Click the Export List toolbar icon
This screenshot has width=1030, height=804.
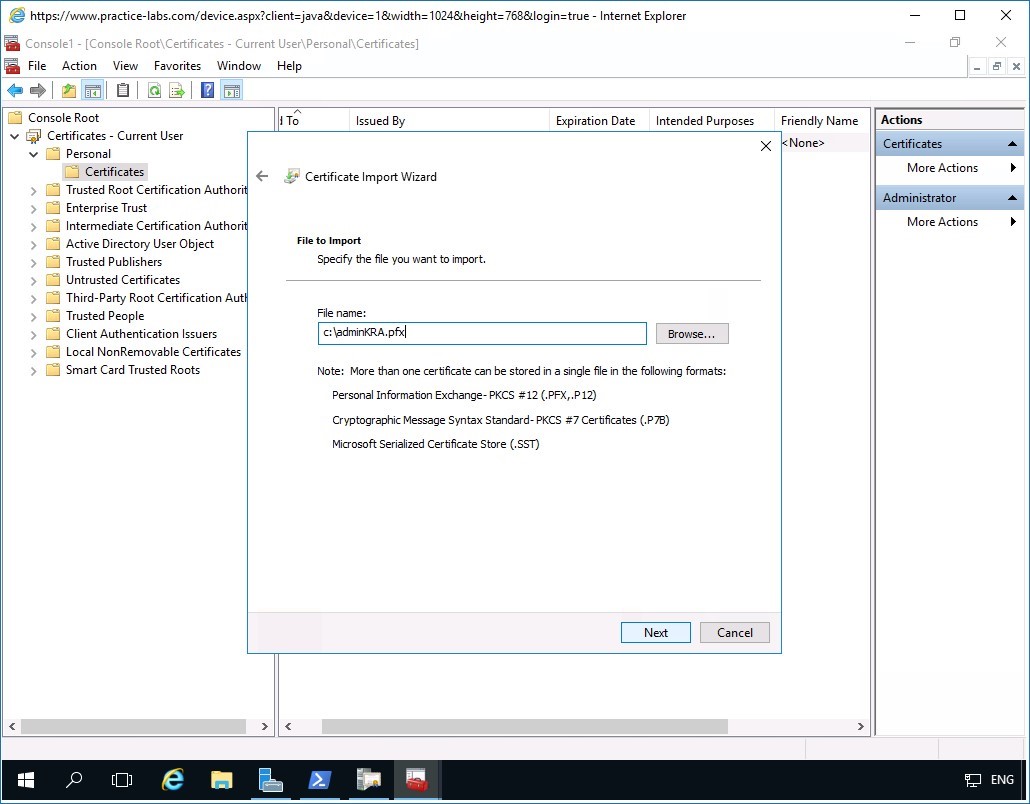[x=177, y=91]
